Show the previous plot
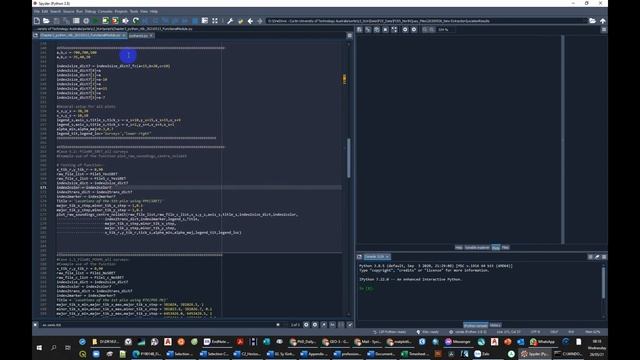Image resolution: width=640 pixels, height=360 pixels. coord(405,29)
